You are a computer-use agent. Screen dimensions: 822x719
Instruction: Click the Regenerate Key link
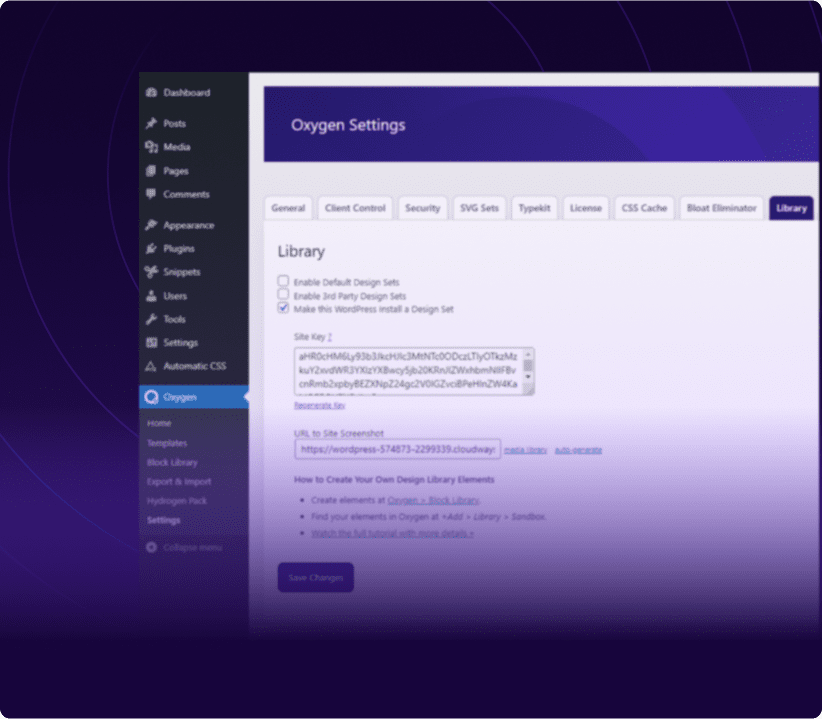pos(319,405)
